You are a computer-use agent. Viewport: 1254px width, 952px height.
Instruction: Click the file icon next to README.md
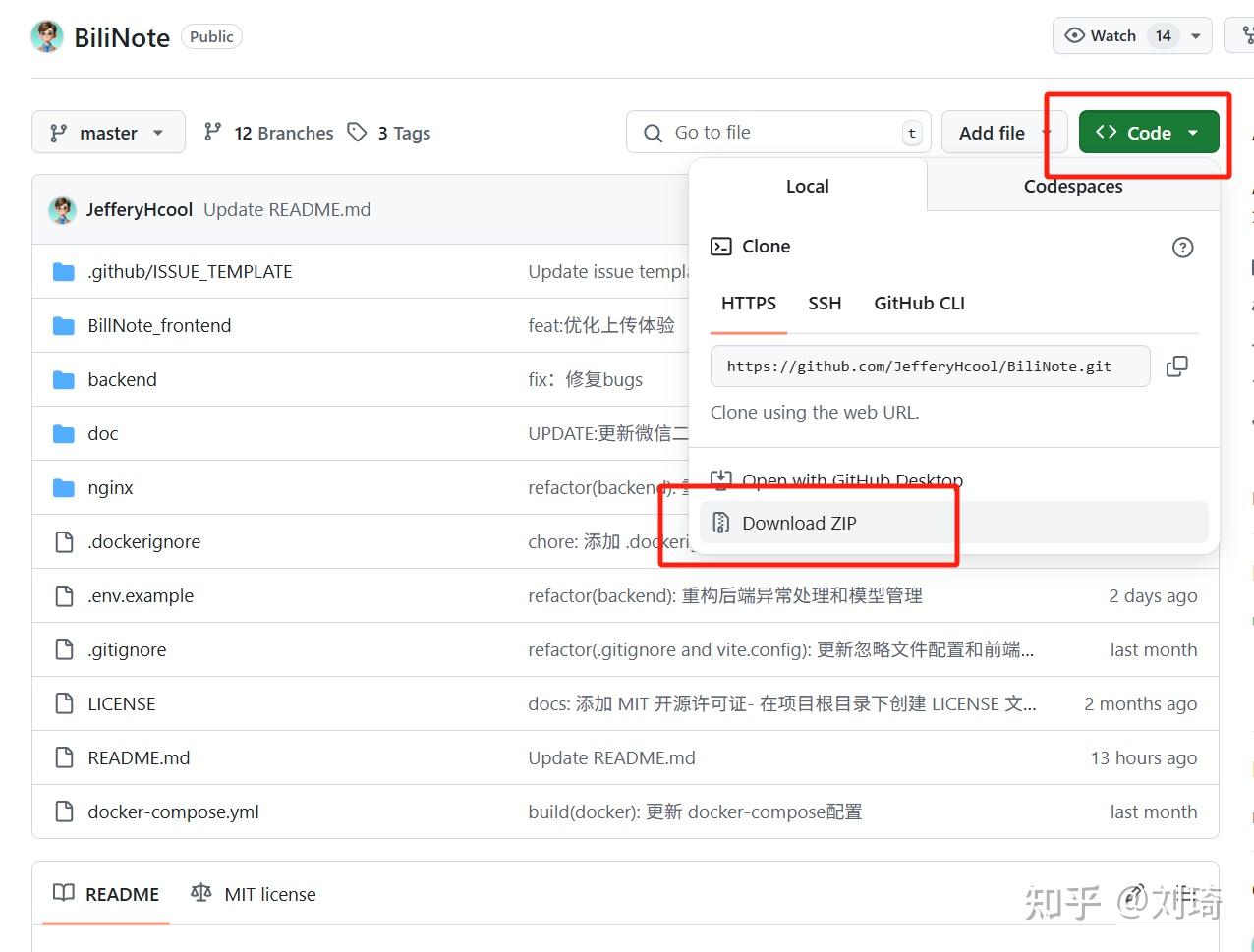pos(63,757)
